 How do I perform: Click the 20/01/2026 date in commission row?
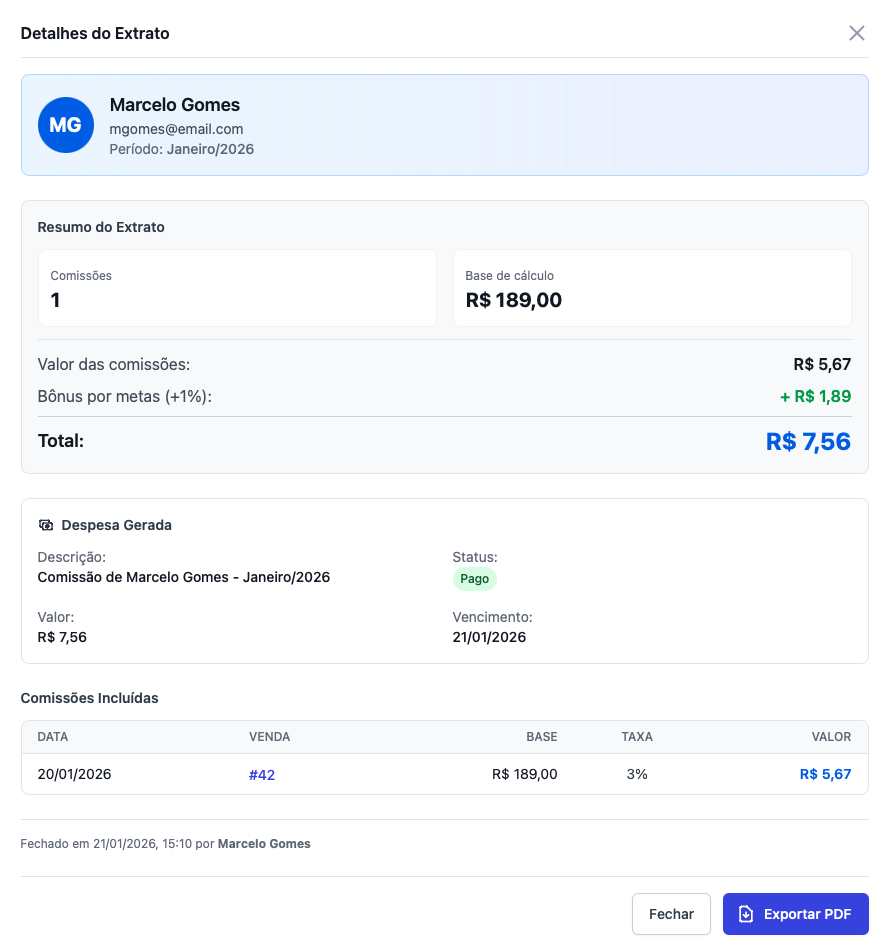tap(74, 774)
